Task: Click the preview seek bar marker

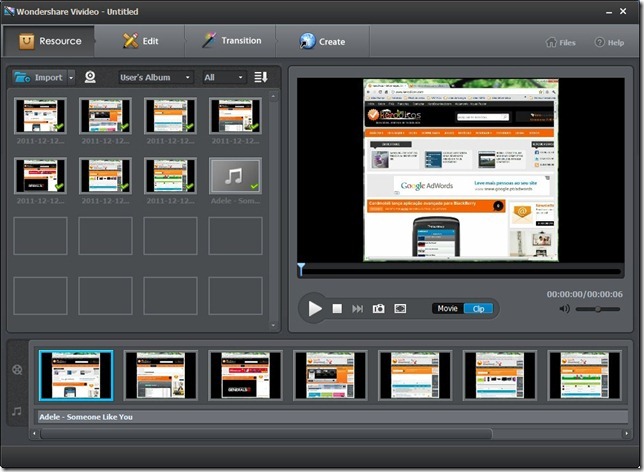Action: pyautogui.click(x=301, y=269)
